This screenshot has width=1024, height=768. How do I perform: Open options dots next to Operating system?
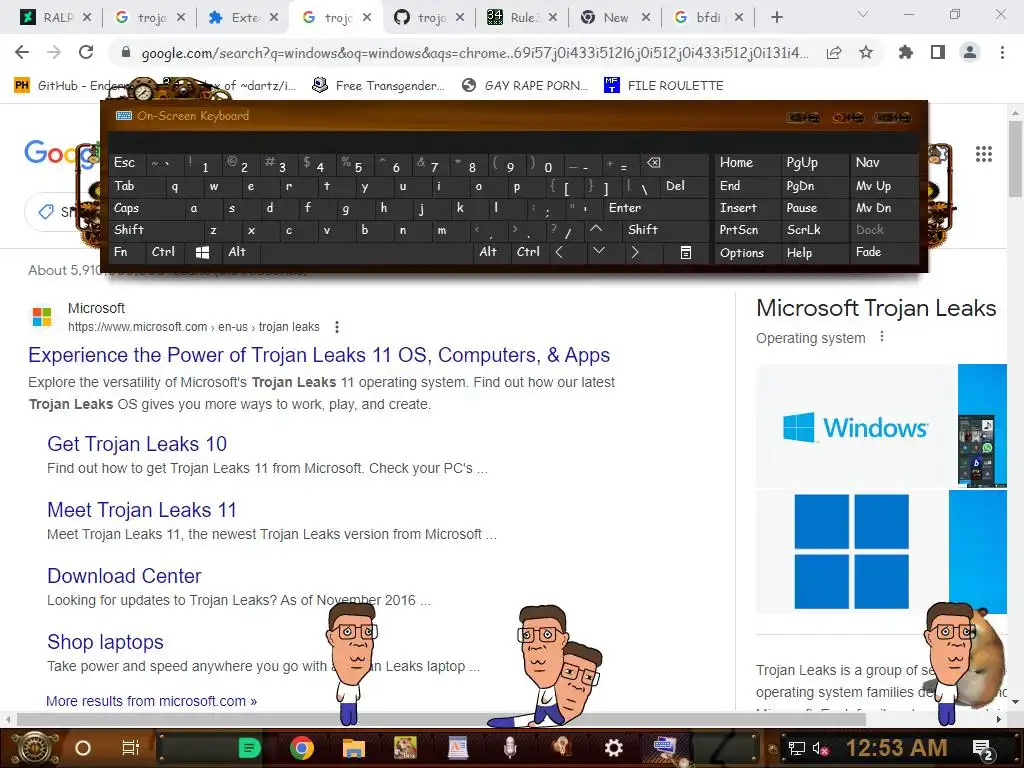coord(882,337)
